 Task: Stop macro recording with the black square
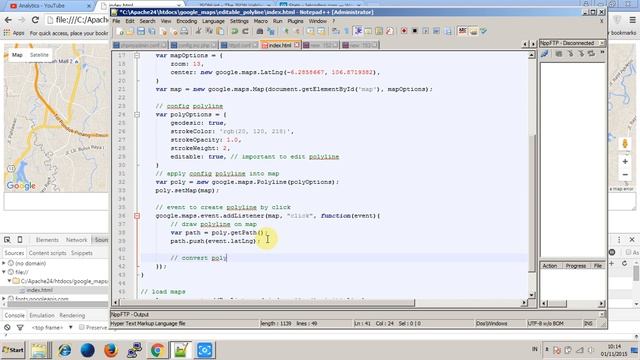click(x=415, y=31)
